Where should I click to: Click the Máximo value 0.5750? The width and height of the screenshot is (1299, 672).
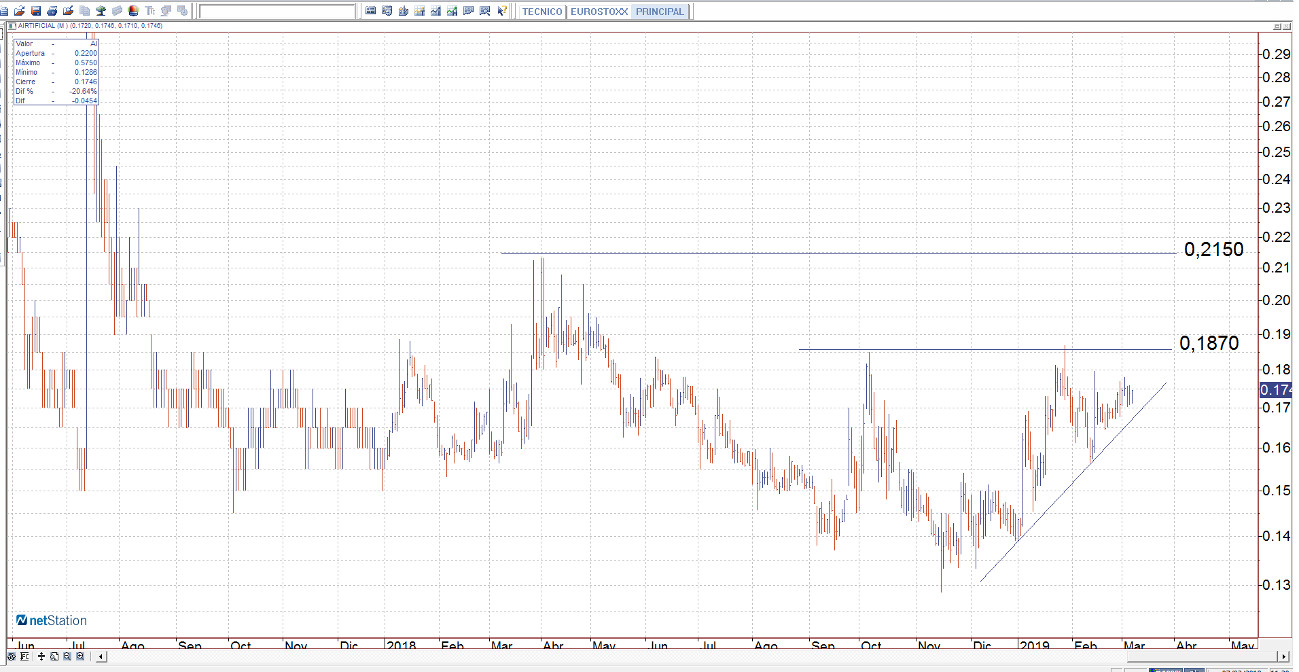click(86, 63)
